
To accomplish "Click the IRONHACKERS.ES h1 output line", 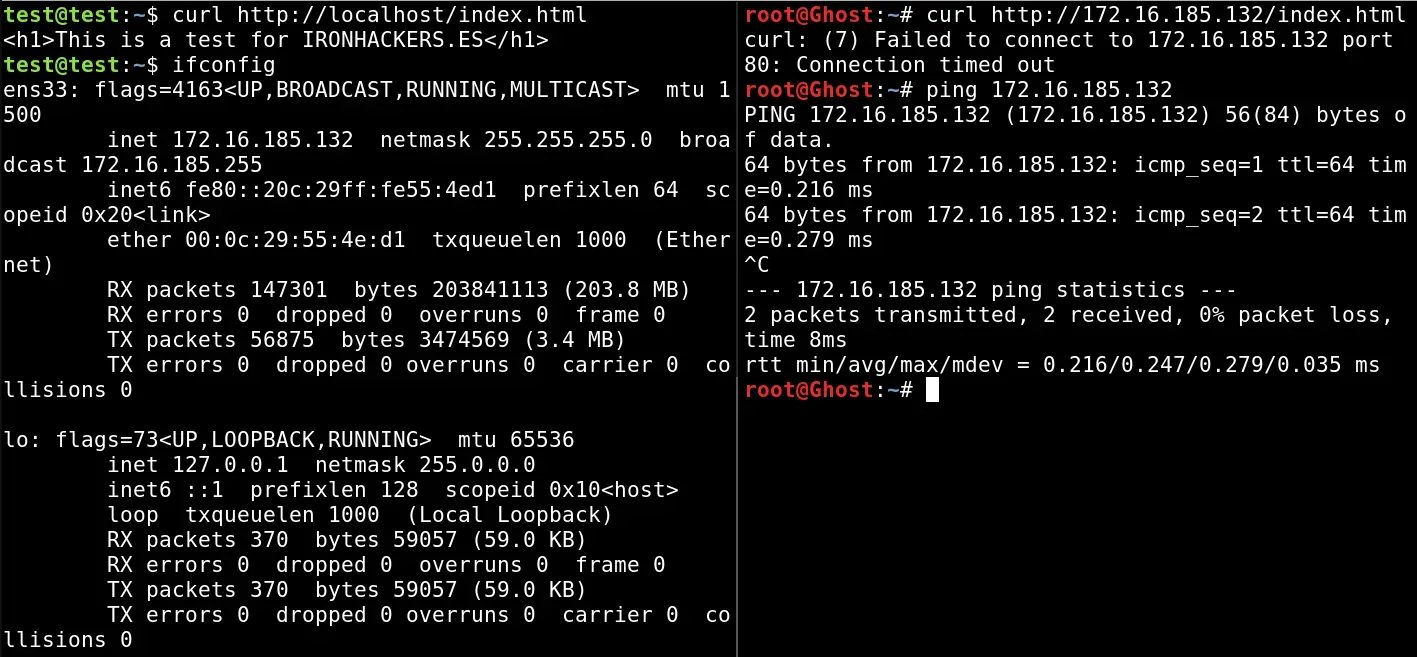I will (275, 40).
